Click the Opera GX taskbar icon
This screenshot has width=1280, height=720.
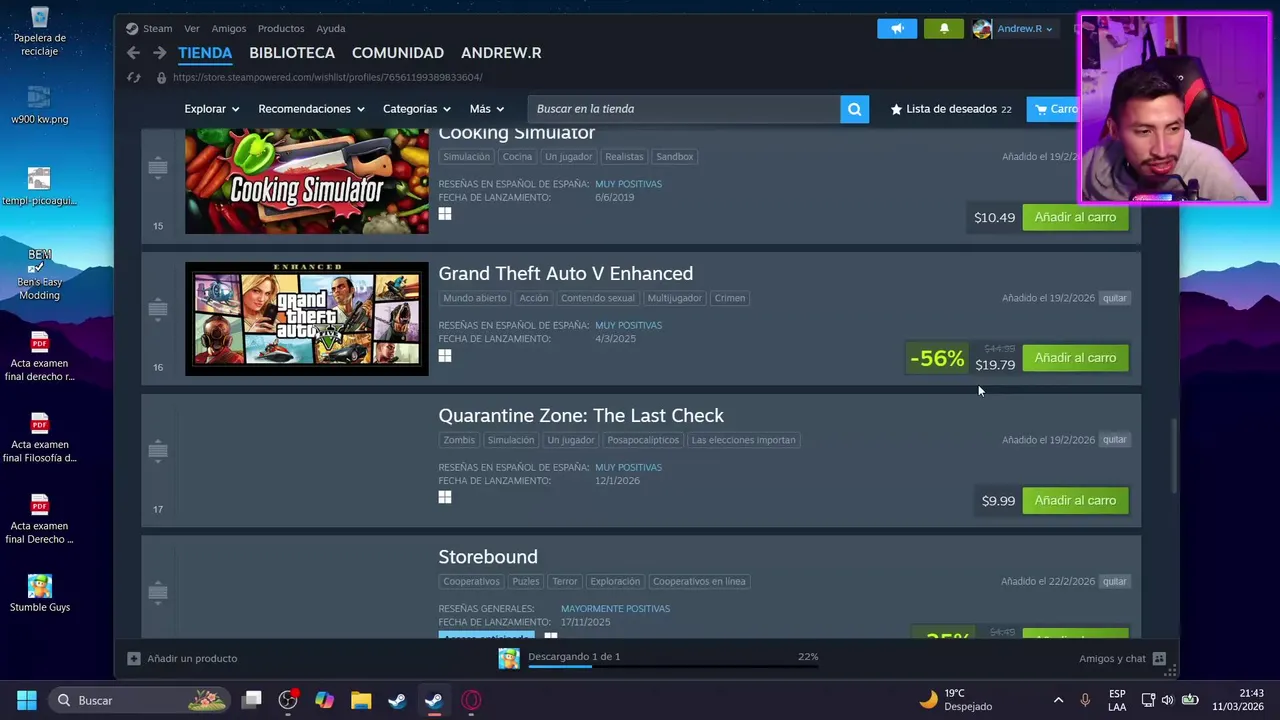[x=471, y=700]
